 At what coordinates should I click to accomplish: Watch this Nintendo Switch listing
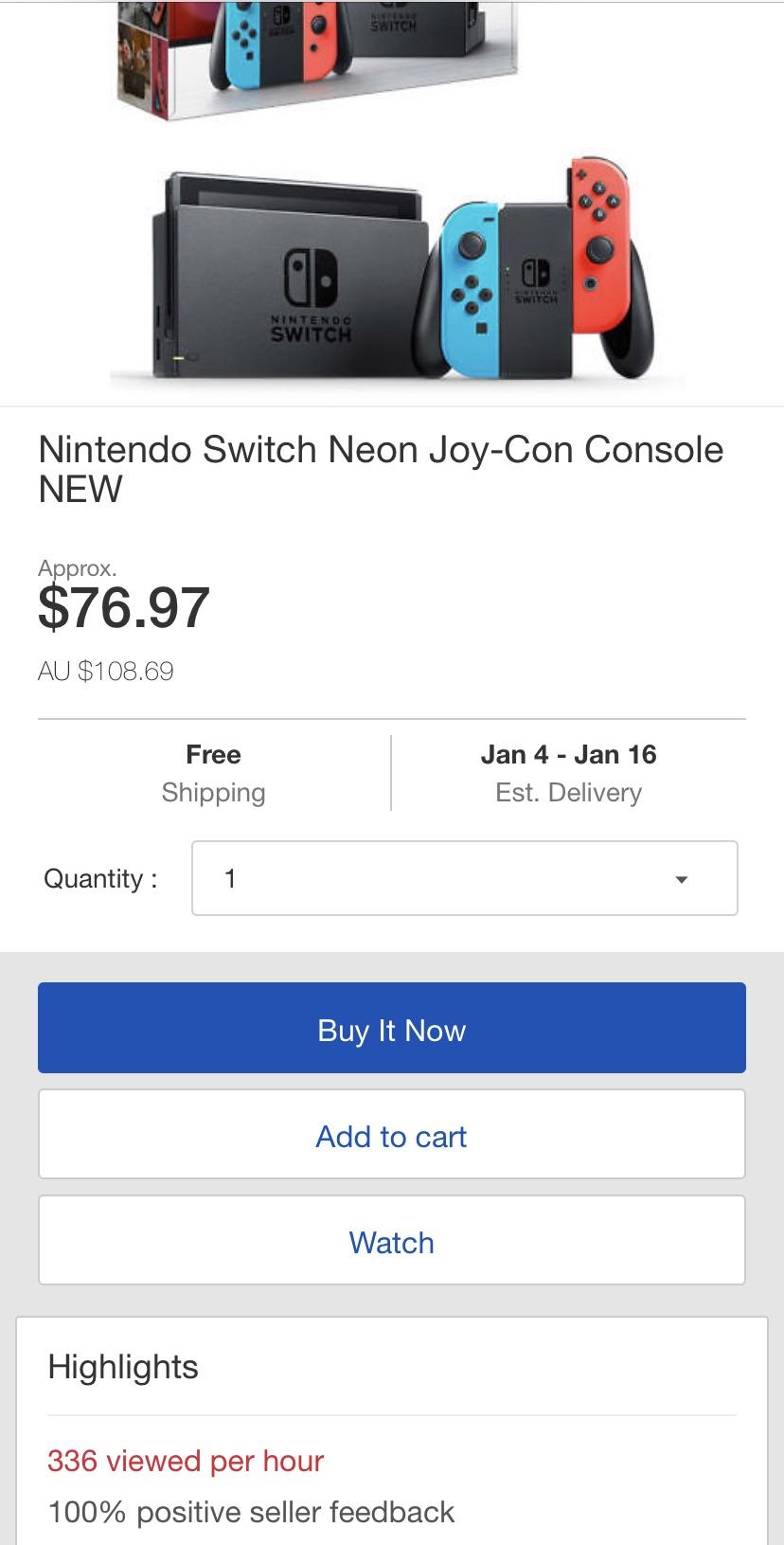[x=391, y=1242]
